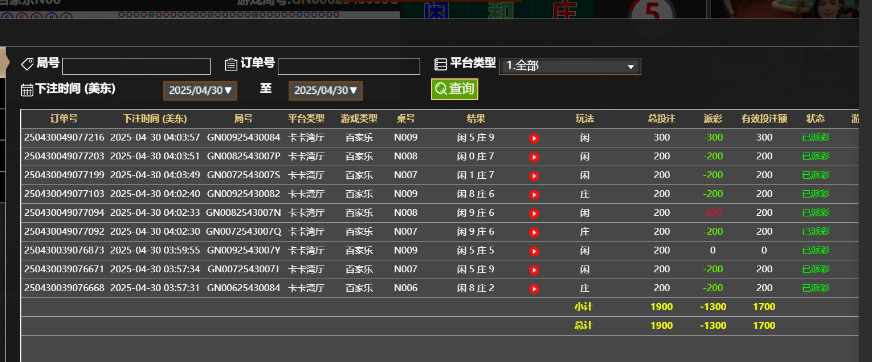Click the tag icon beside 局号
872x362 pixels.
click(27, 65)
